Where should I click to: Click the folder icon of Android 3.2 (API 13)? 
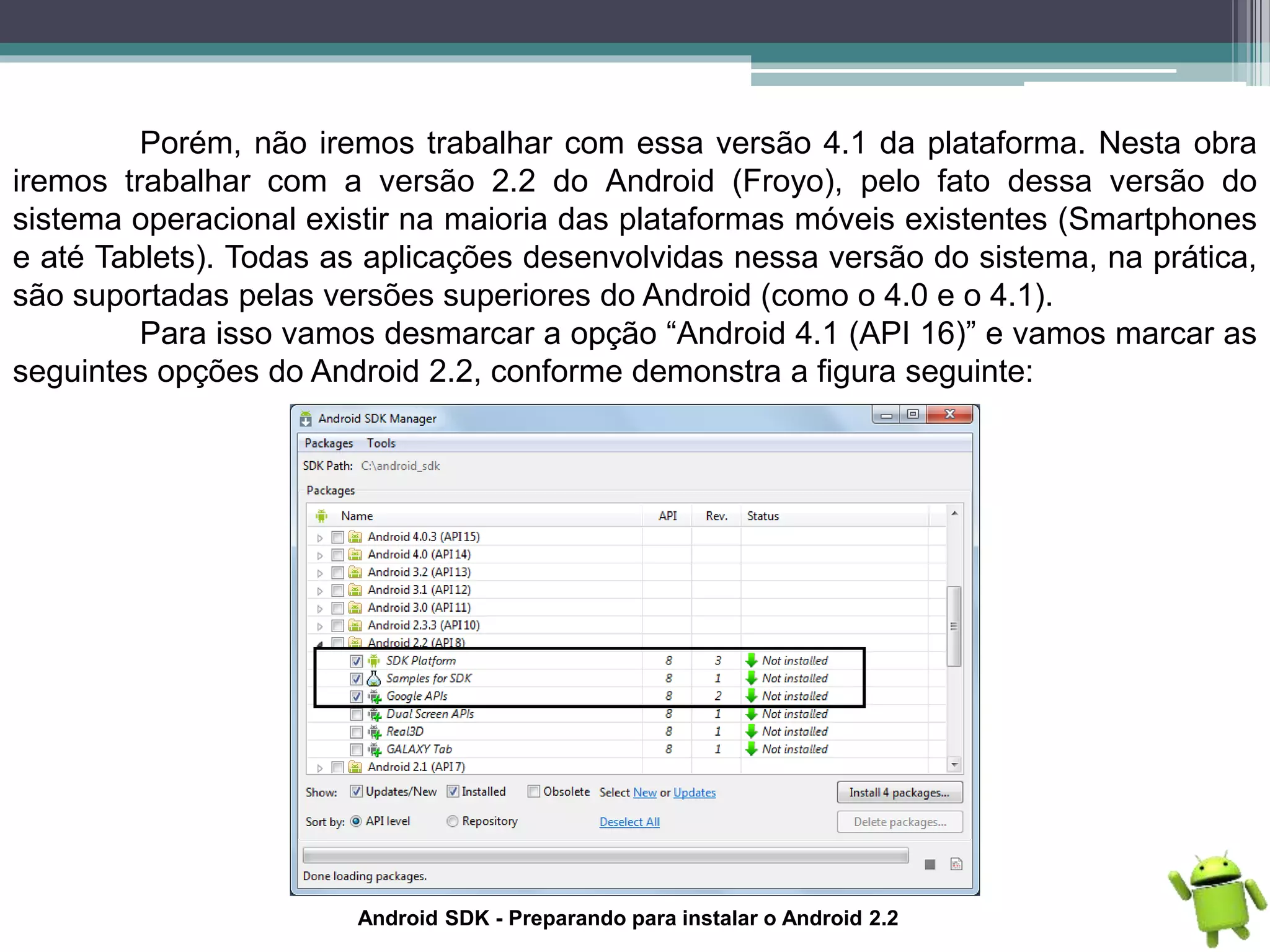(x=355, y=572)
